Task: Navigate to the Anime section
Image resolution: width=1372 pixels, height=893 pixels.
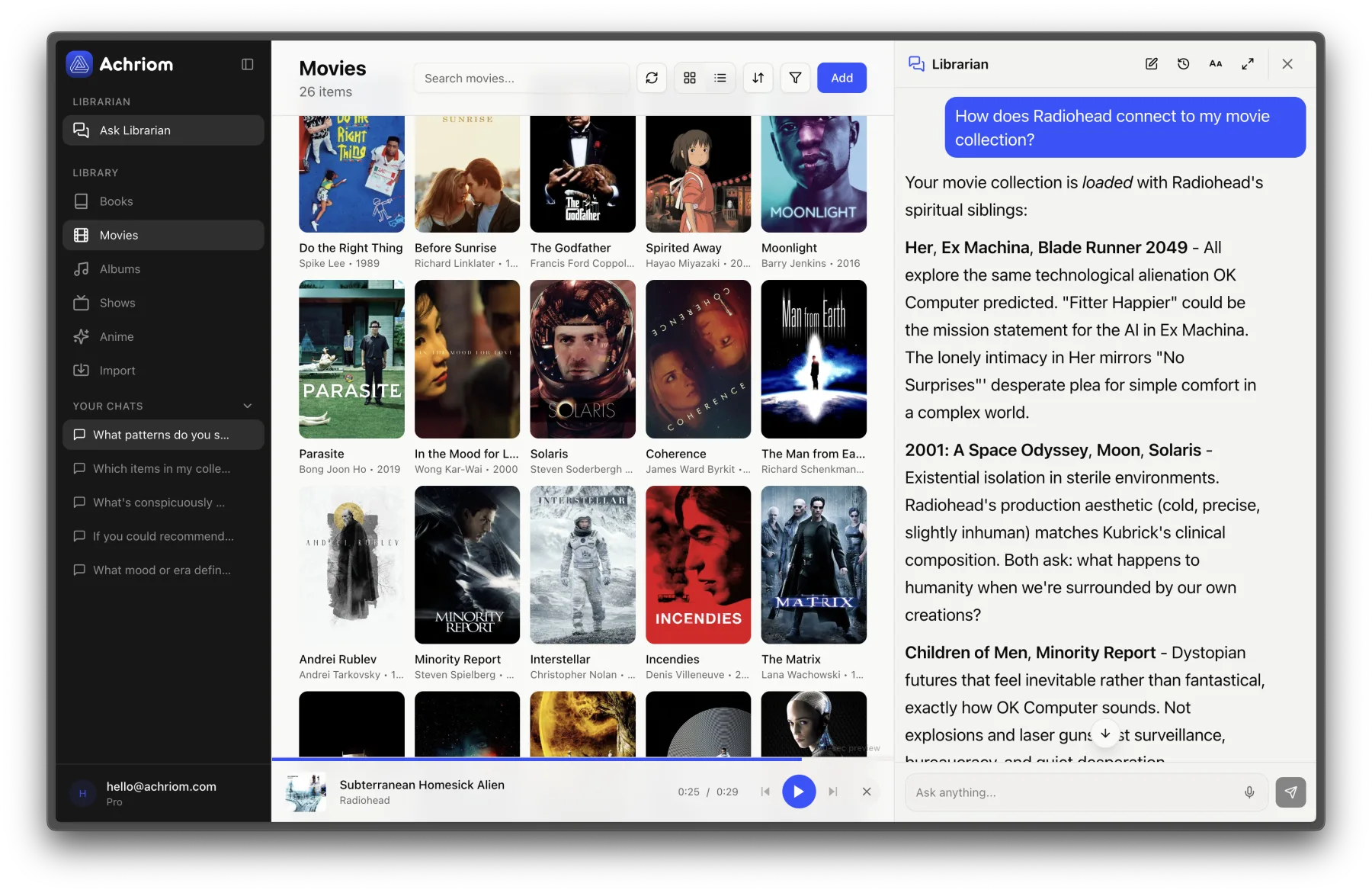Action: pos(163,336)
